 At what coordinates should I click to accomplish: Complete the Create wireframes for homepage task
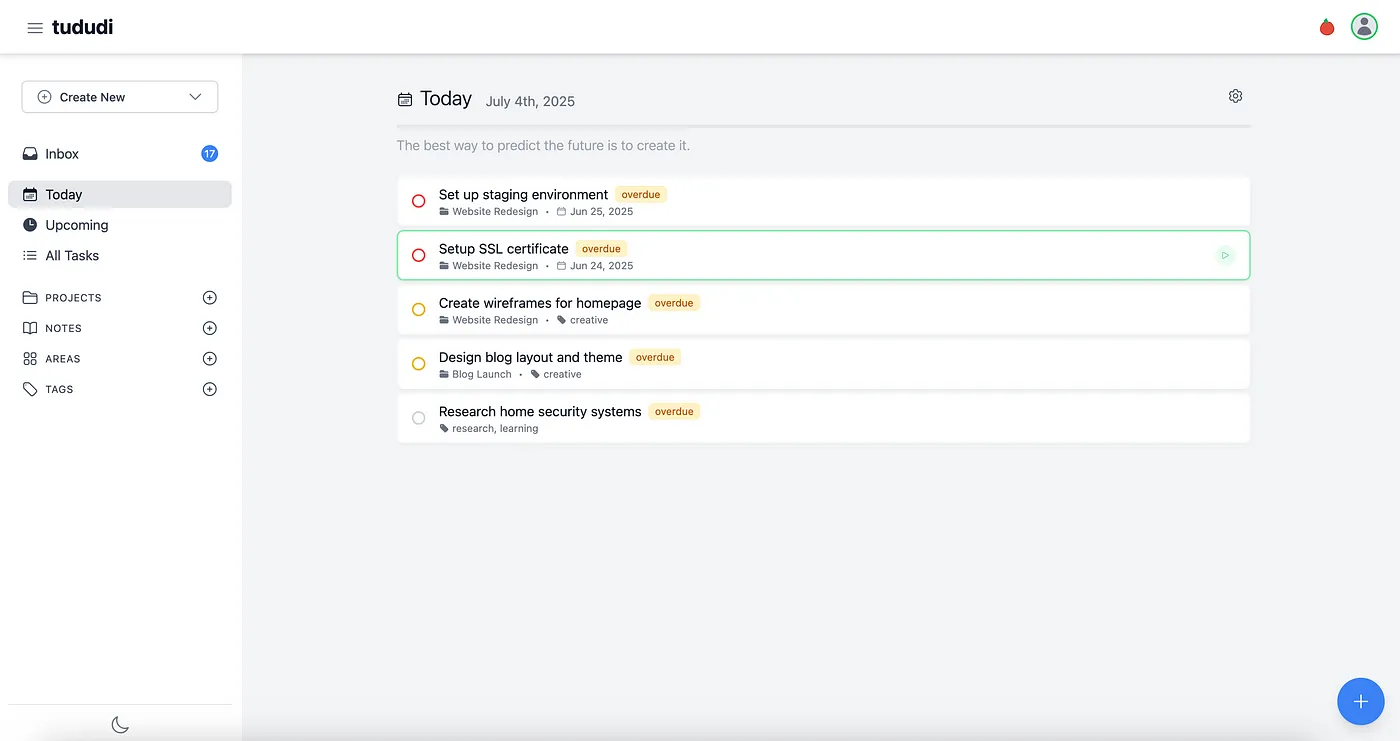coord(419,310)
